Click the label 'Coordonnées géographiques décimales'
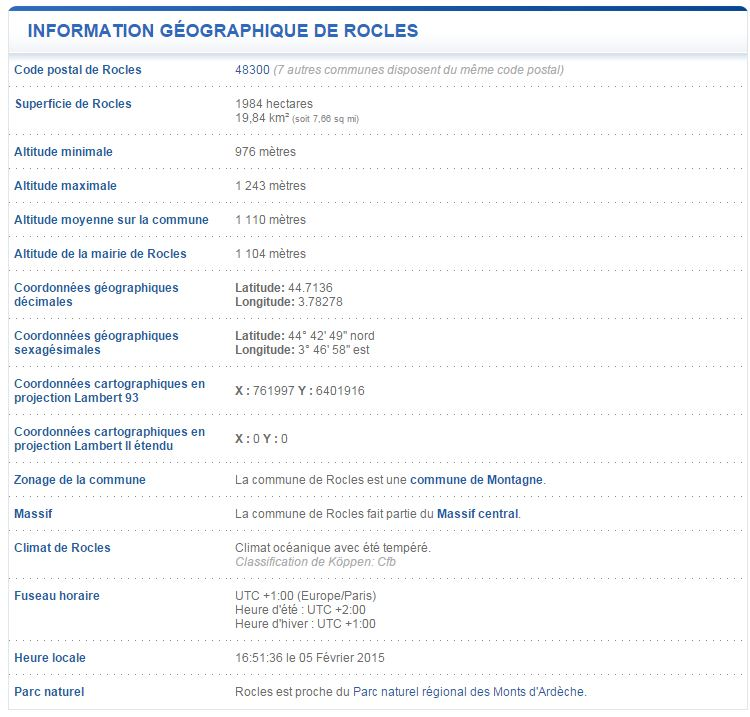The width and height of the screenshot is (750, 717). click(x=96, y=295)
